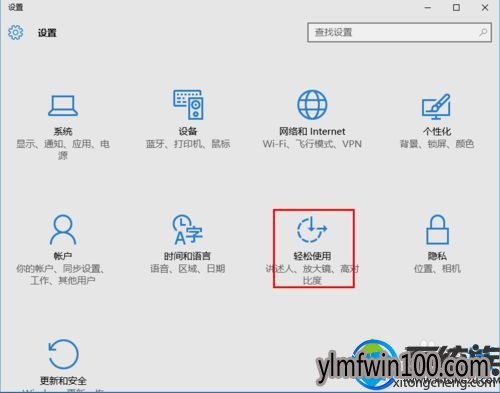Click the 时间和语言 label text
This screenshot has width=500, height=393.
(x=187, y=256)
